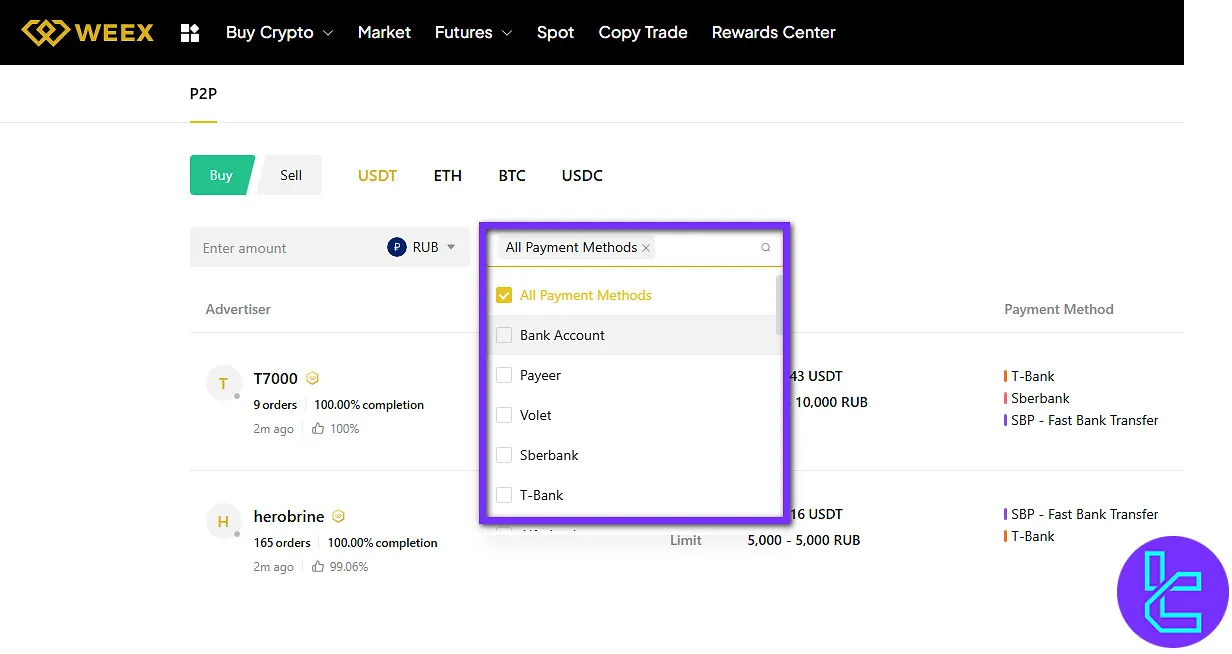Check the Payeer option
The width and height of the screenshot is (1232, 654).
504,375
